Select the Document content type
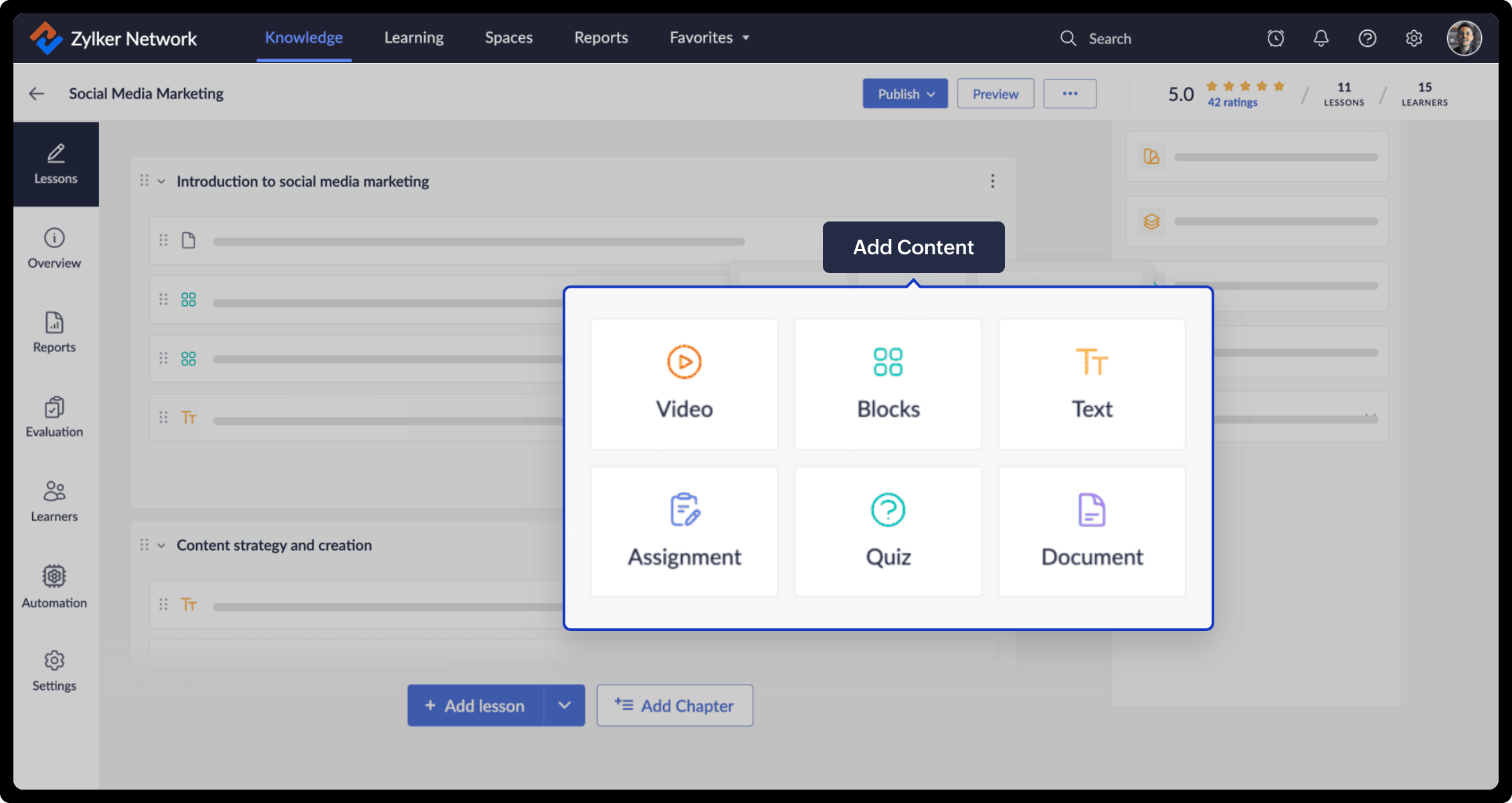This screenshot has height=803, width=1512. pos(1092,531)
